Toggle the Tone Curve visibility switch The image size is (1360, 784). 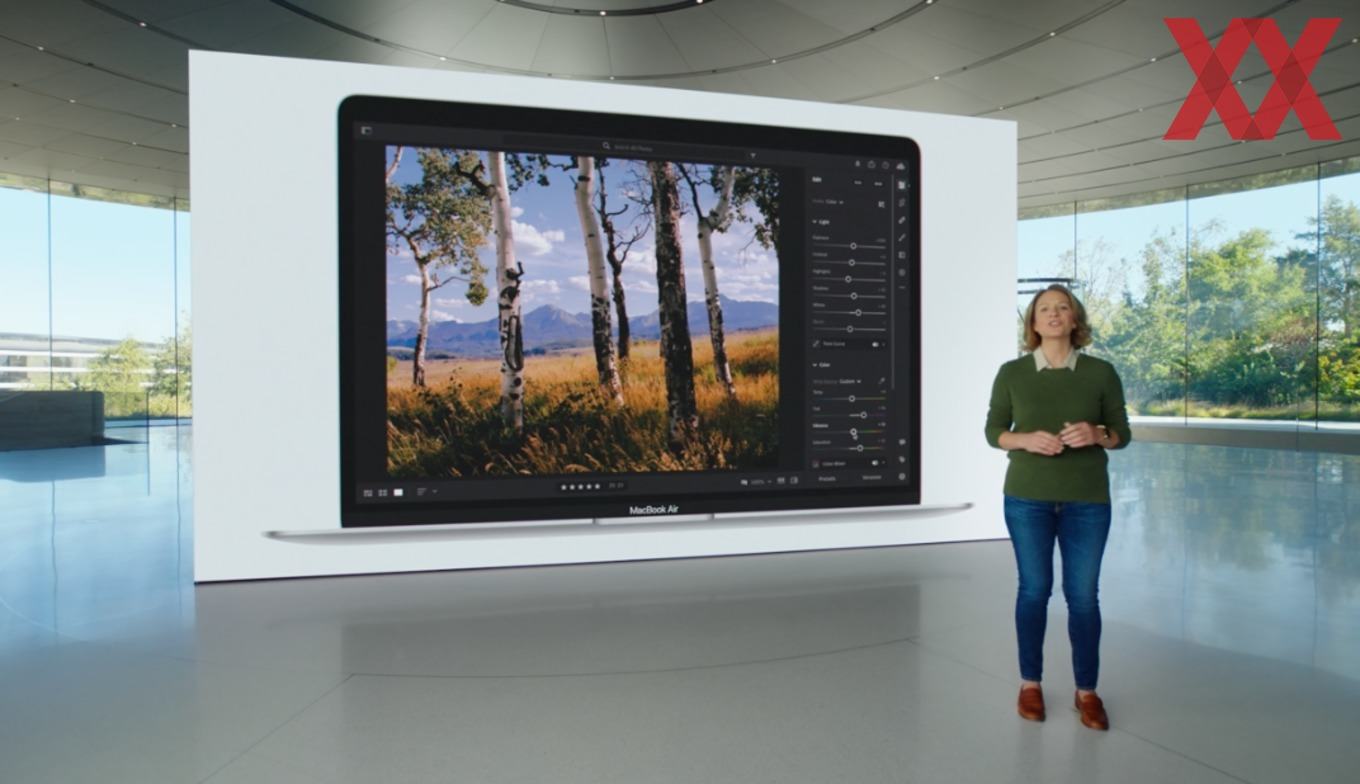[x=876, y=344]
